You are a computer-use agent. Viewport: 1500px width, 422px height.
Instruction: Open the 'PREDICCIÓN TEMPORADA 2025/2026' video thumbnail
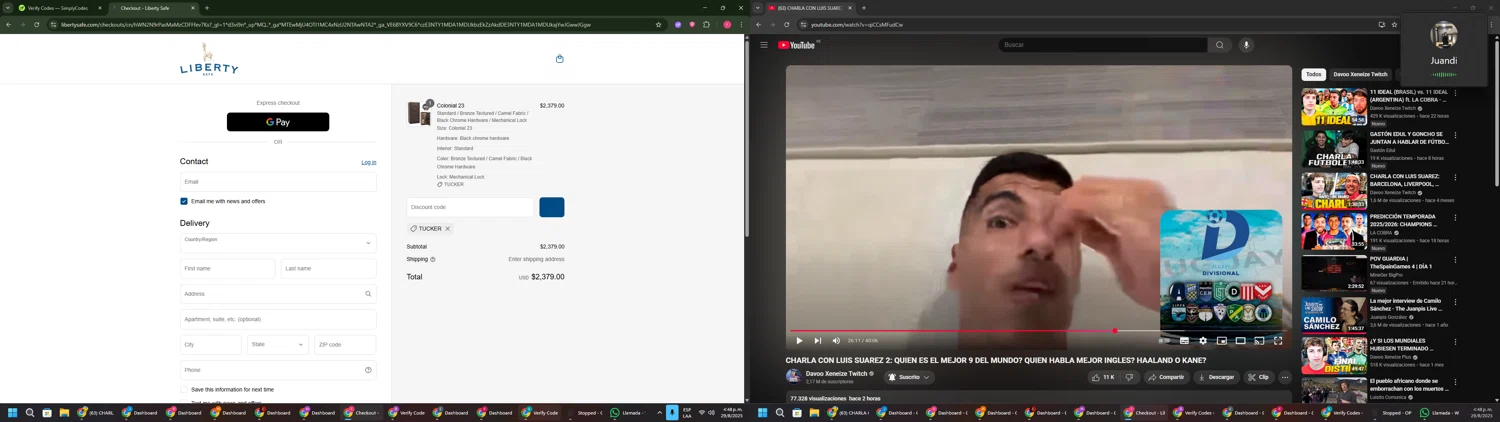tap(1334, 231)
